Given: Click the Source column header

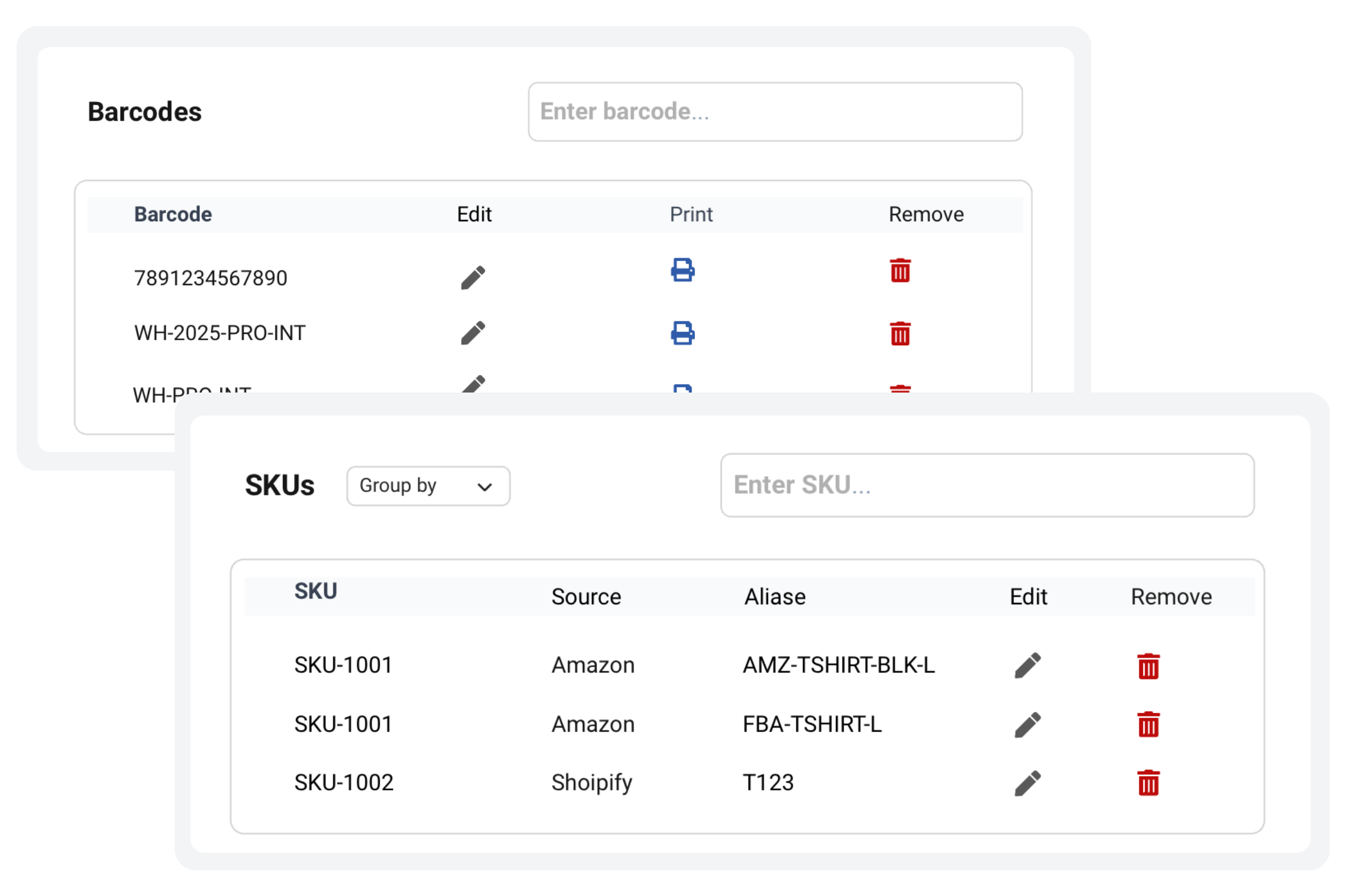Looking at the screenshot, I should tap(586, 597).
